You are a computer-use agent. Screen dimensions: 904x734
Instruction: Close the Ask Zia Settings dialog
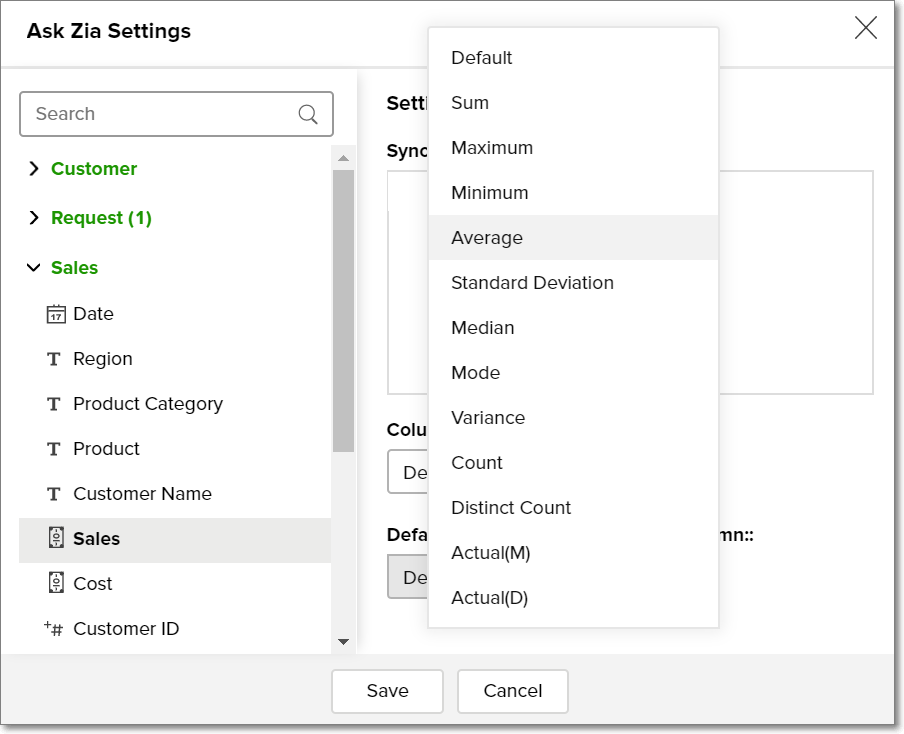865,28
